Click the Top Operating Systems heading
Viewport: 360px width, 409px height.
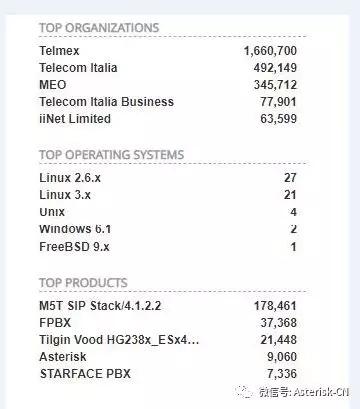tap(112, 155)
